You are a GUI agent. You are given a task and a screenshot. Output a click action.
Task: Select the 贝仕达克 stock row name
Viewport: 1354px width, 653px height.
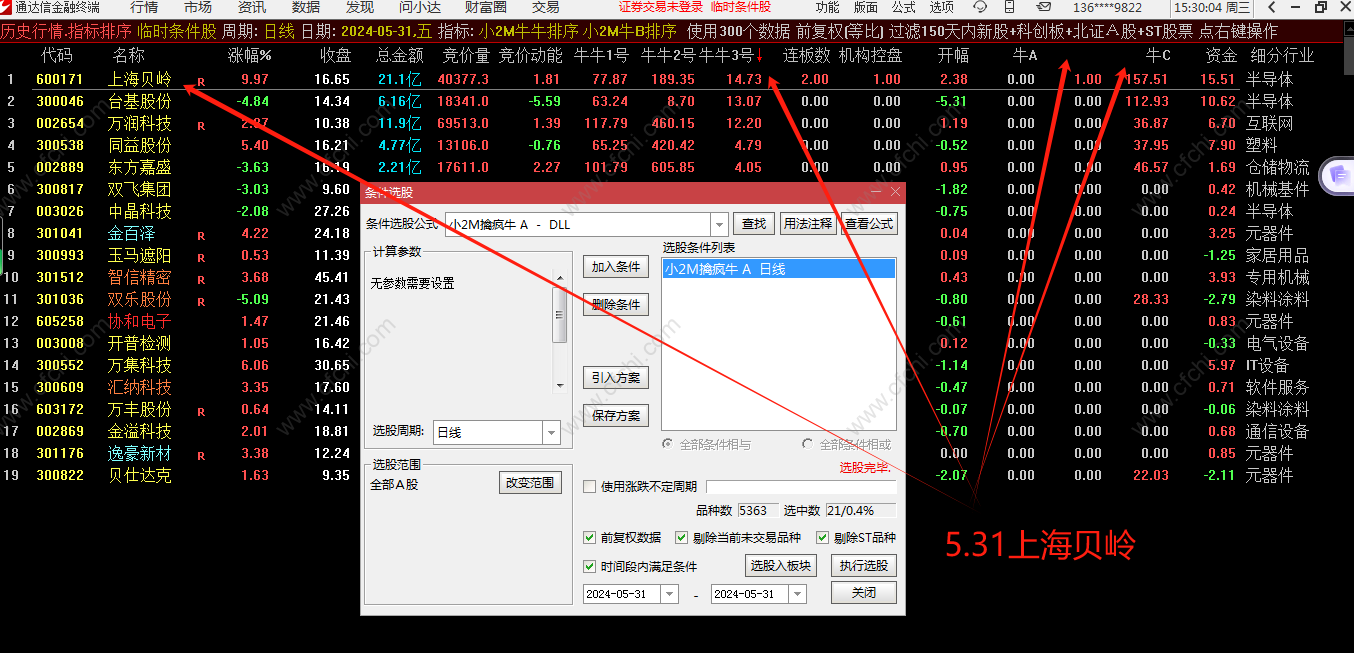pyautogui.click(x=140, y=475)
